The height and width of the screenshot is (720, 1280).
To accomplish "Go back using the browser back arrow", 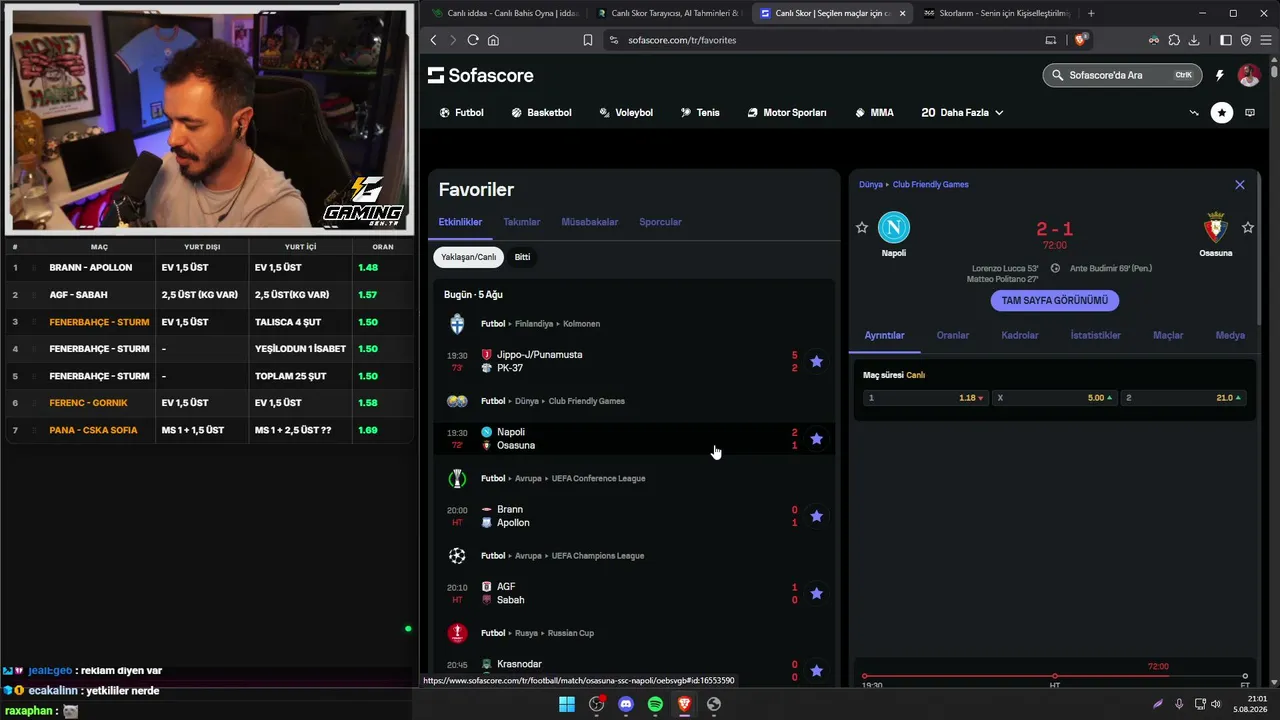I will pyautogui.click(x=433, y=40).
